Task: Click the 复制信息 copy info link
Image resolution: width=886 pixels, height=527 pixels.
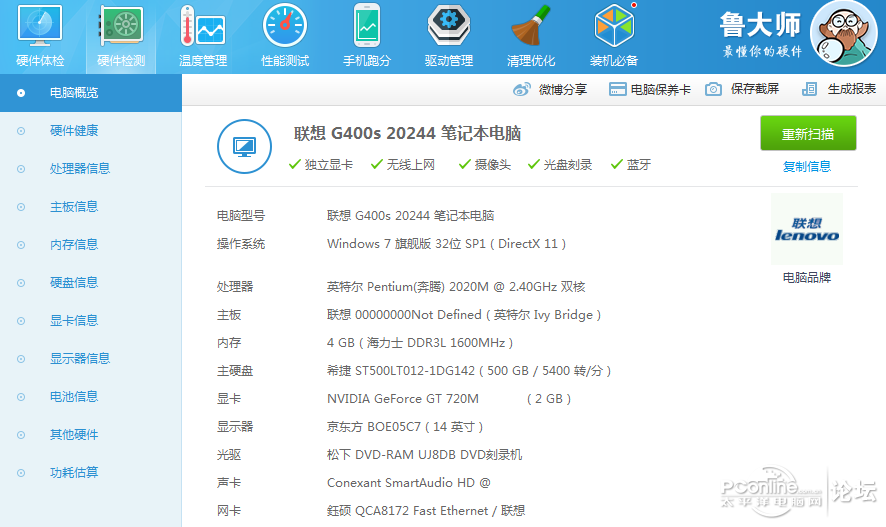Action: [806, 167]
